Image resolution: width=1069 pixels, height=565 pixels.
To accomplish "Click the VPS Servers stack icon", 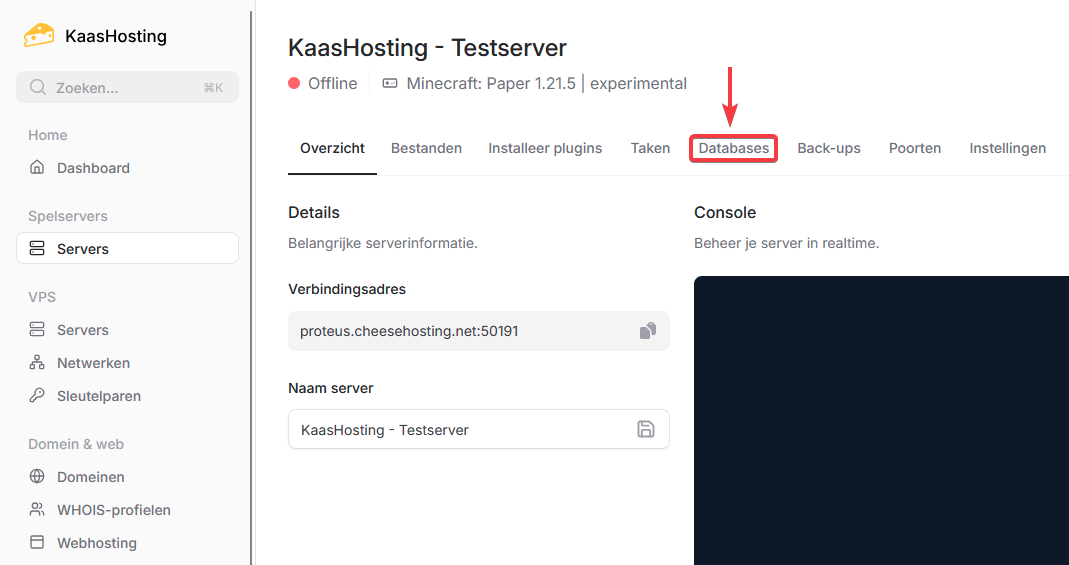I will pyautogui.click(x=37, y=329).
